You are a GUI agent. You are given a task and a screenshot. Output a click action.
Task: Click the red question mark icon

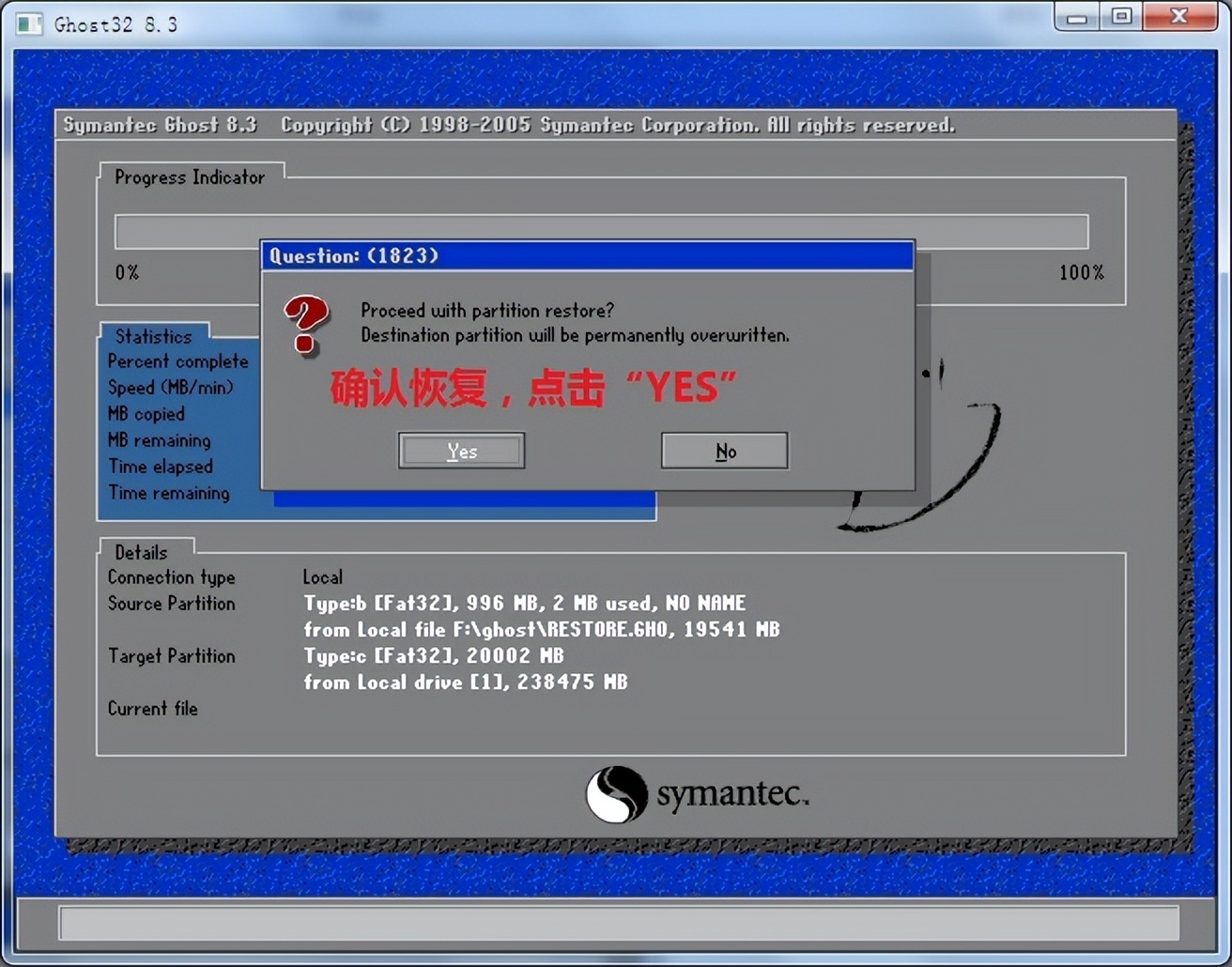[306, 324]
